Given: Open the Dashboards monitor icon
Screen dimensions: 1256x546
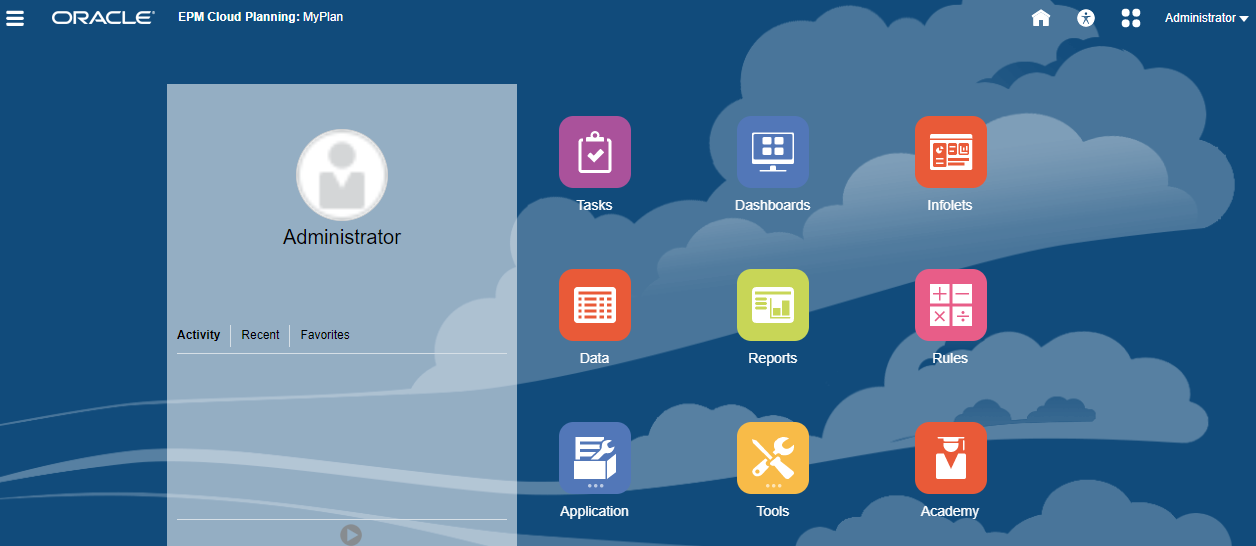Looking at the screenshot, I should pos(773,152).
